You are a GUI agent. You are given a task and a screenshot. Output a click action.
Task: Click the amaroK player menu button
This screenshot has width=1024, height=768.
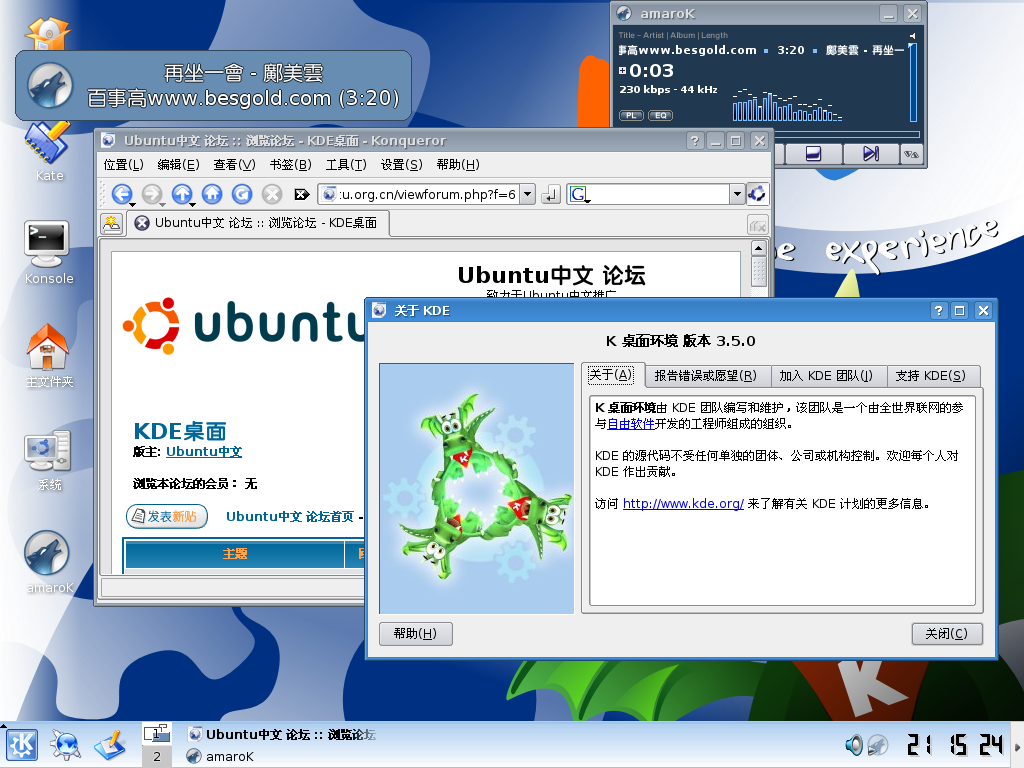912,154
